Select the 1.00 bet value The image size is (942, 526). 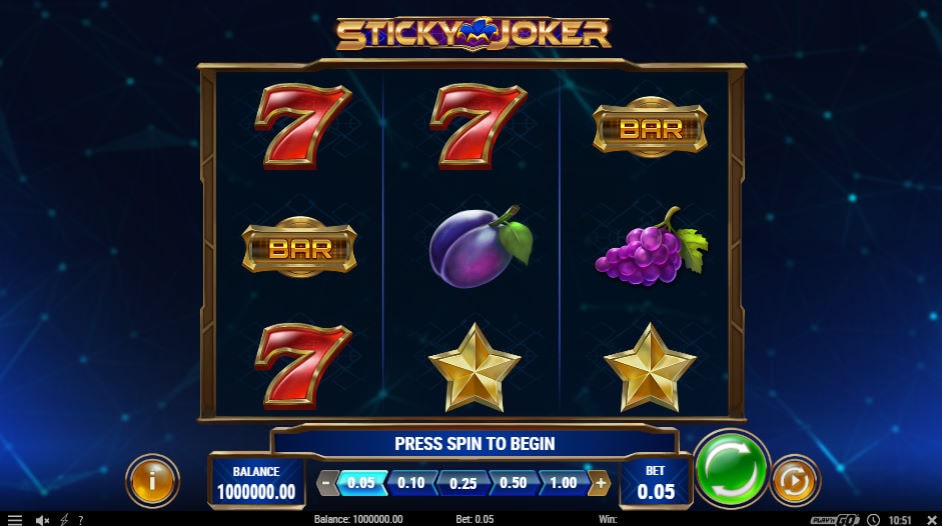point(563,483)
